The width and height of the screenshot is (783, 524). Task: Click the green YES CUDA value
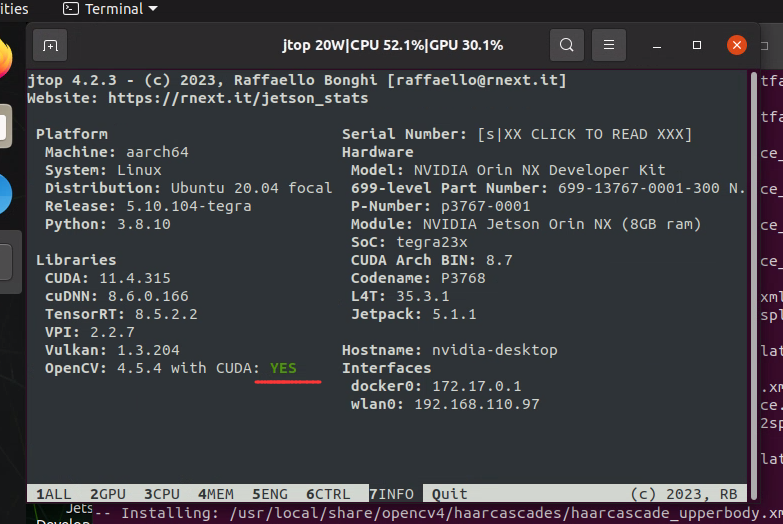pyautogui.click(x=283, y=368)
